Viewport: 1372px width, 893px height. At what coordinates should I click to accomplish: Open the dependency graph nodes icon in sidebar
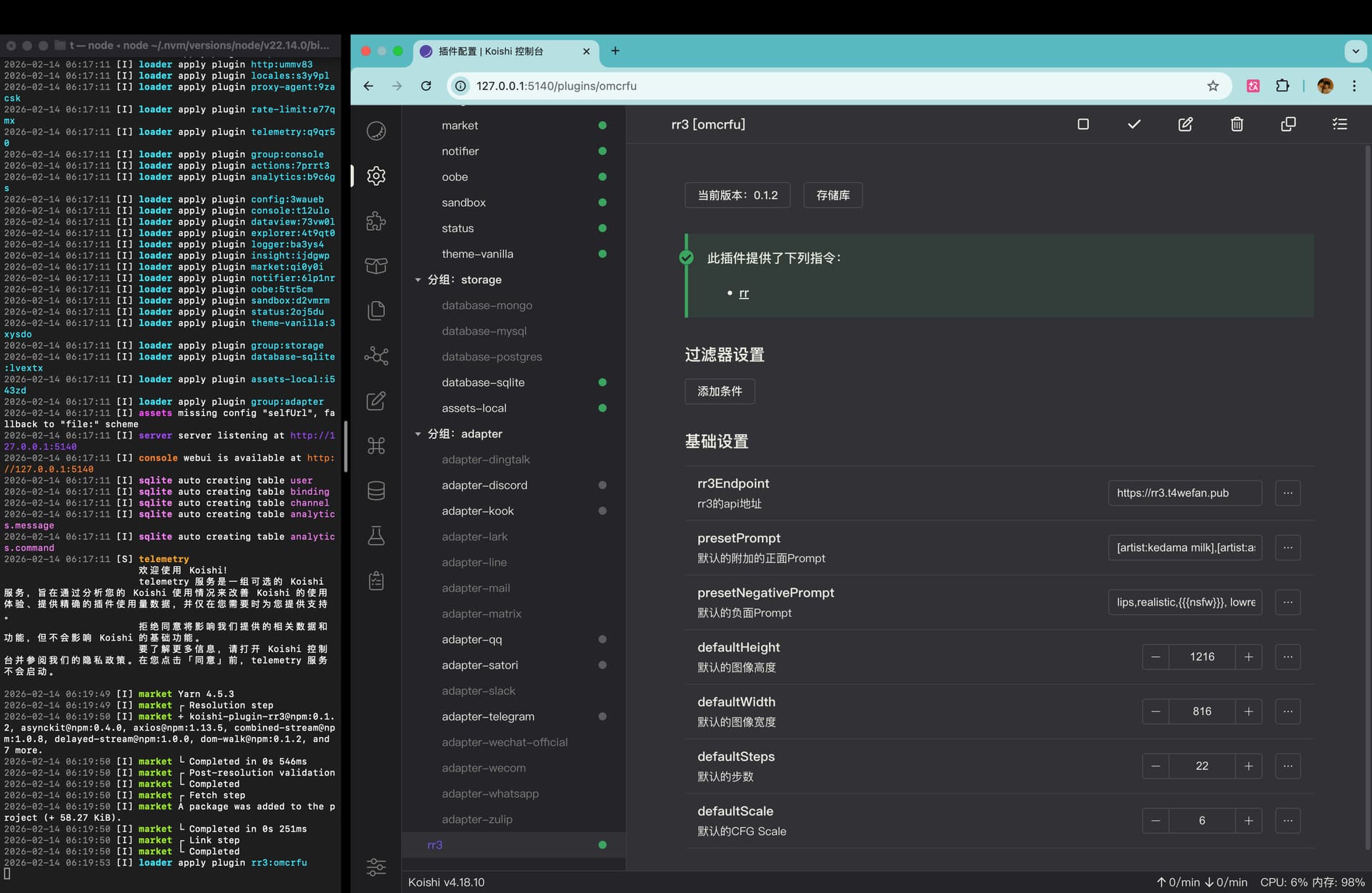[x=376, y=355]
